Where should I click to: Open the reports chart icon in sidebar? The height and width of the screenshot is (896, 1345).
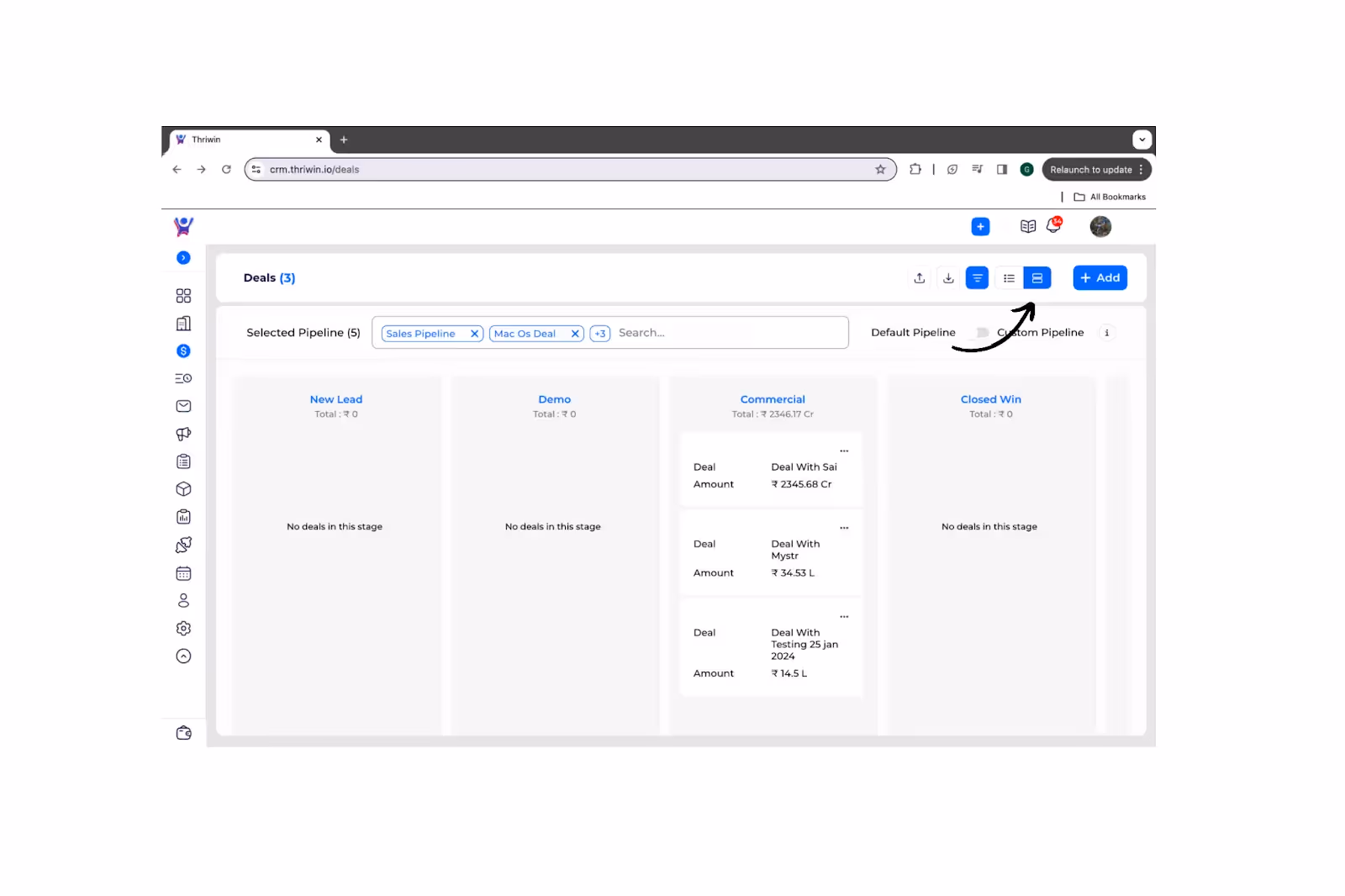pos(183,517)
